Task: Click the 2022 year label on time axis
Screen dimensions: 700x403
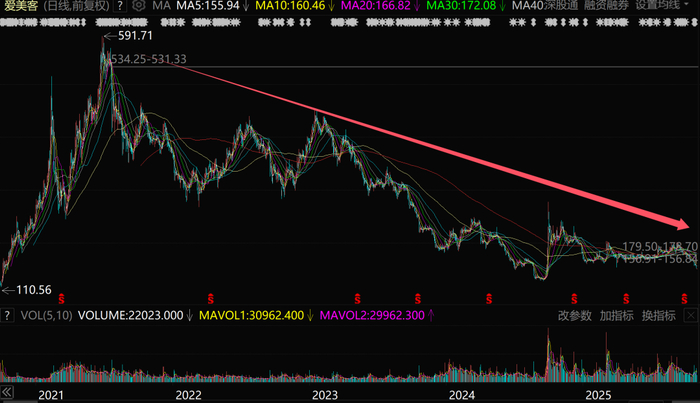Action: (188, 395)
